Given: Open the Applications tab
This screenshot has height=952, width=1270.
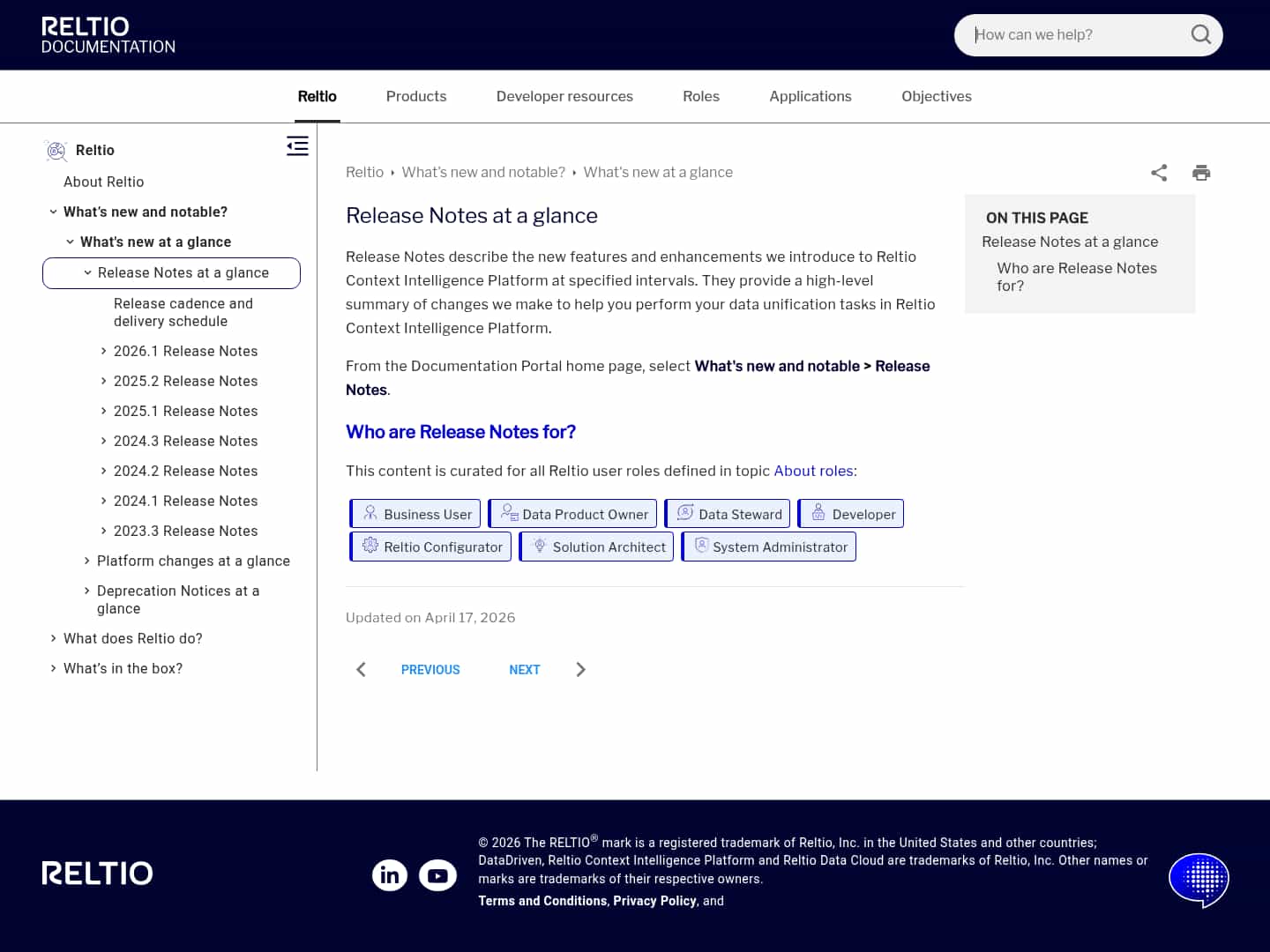Looking at the screenshot, I should click(811, 96).
